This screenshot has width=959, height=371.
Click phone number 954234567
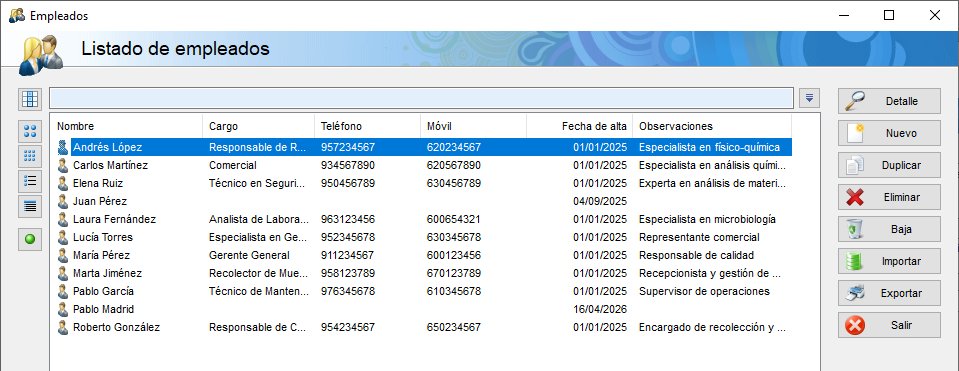[x=348, y=328]
